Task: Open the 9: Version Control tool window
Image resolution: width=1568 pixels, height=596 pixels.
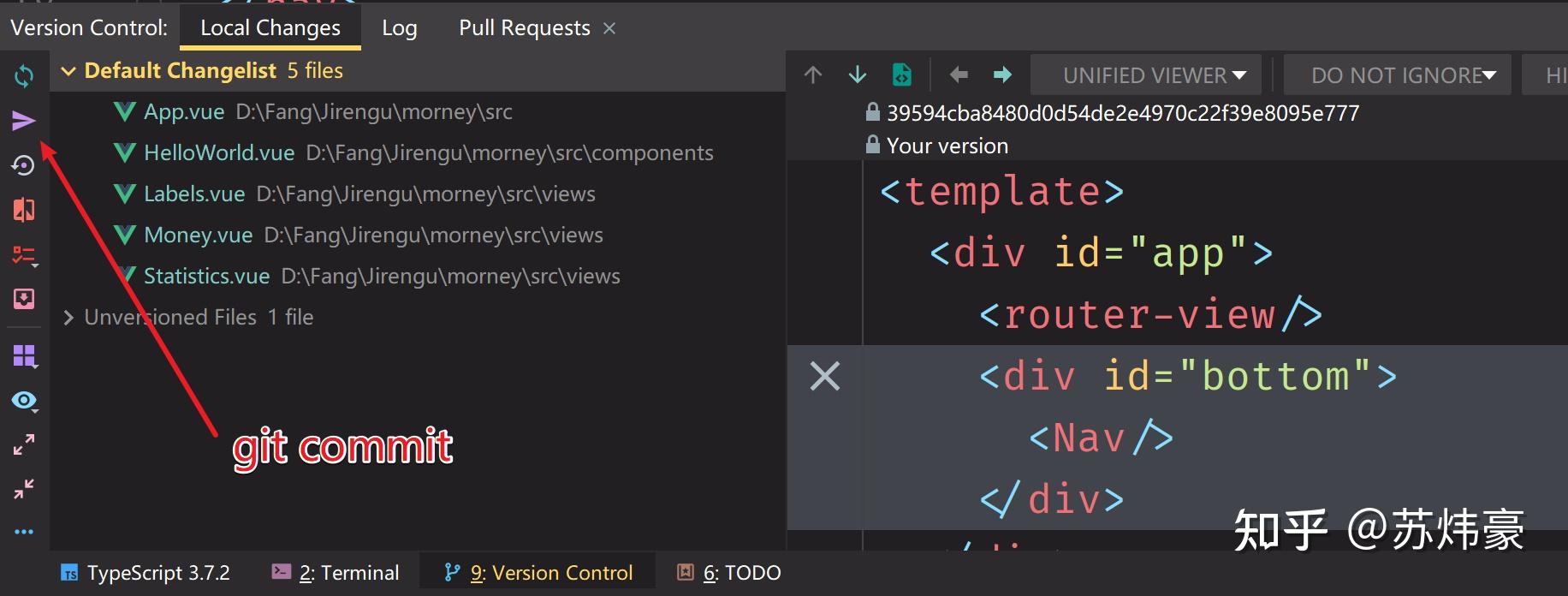Action: (538, 573)
